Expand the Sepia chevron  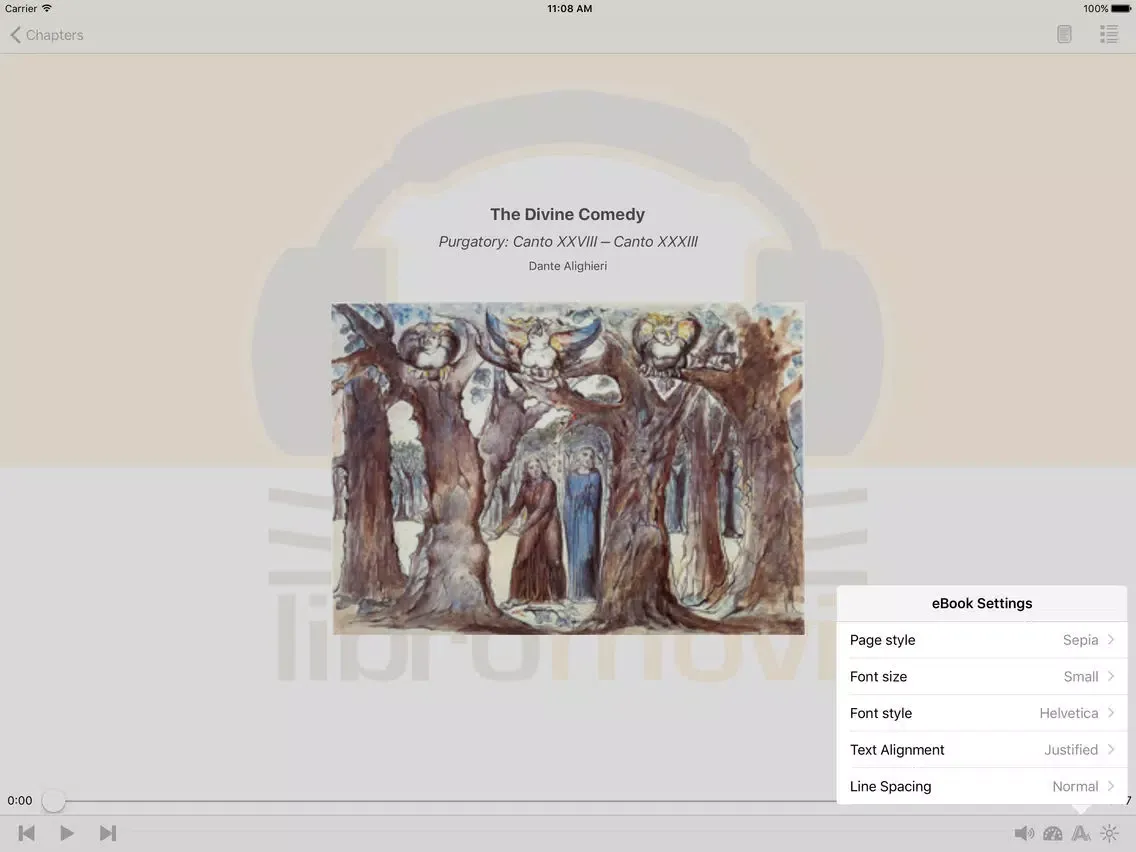[x=1111, y=640]
